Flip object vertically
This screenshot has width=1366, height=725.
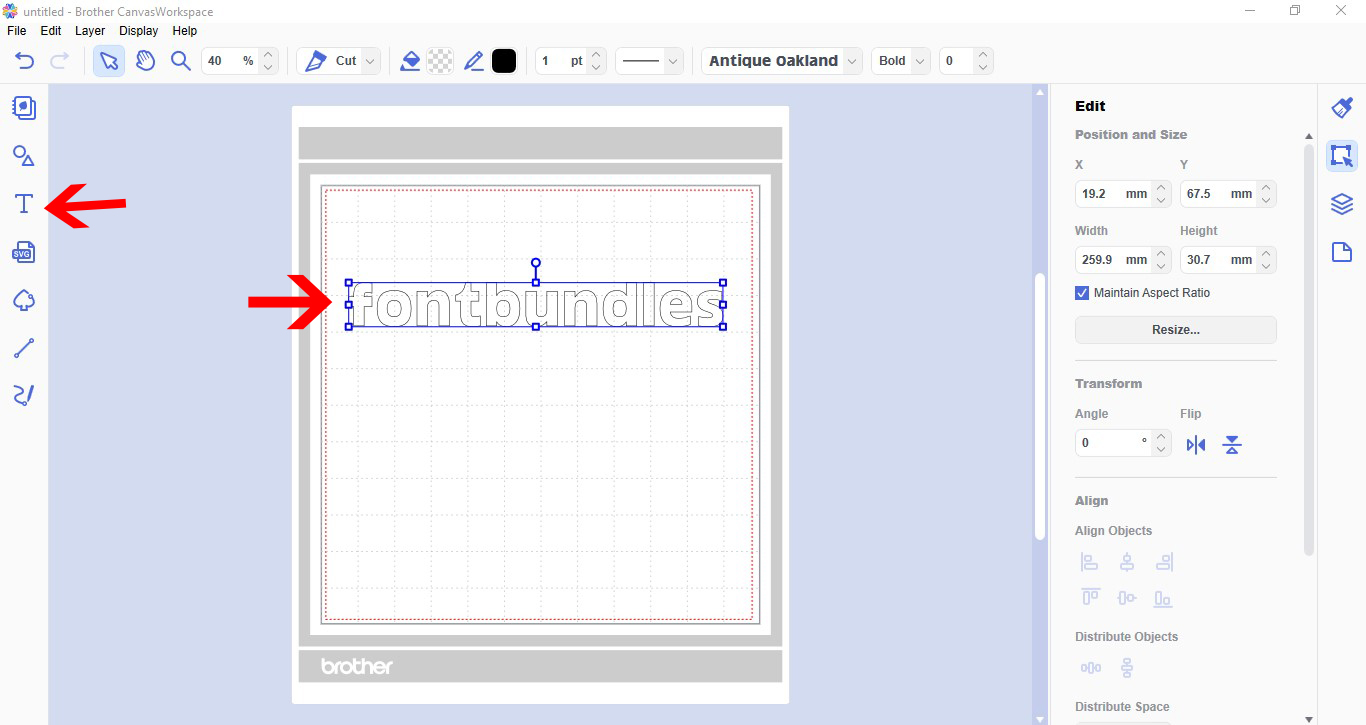point(1232,445)
